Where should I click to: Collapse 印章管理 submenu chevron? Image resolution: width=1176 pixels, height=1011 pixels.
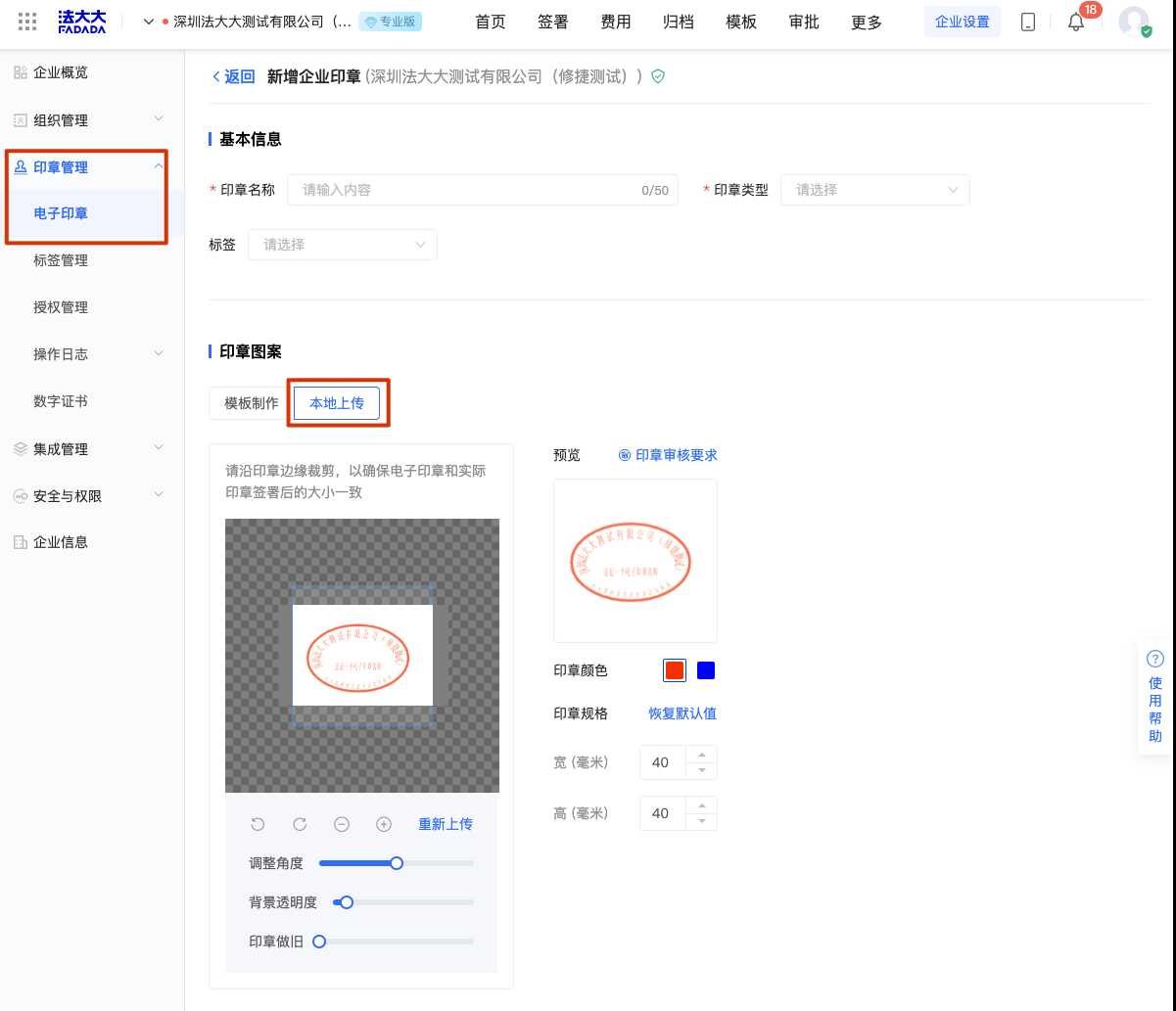pos(159,166)
